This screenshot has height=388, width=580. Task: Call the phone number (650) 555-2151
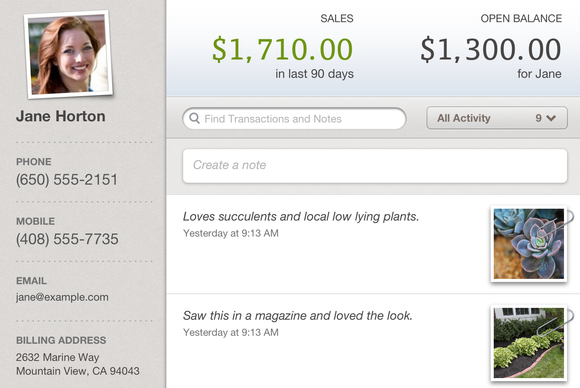pos(67,180)
